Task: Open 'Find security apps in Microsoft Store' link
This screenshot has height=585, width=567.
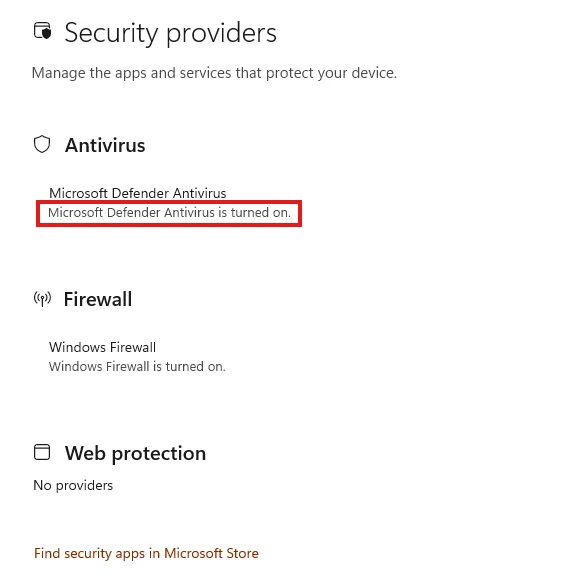Action: coord(146,553)
